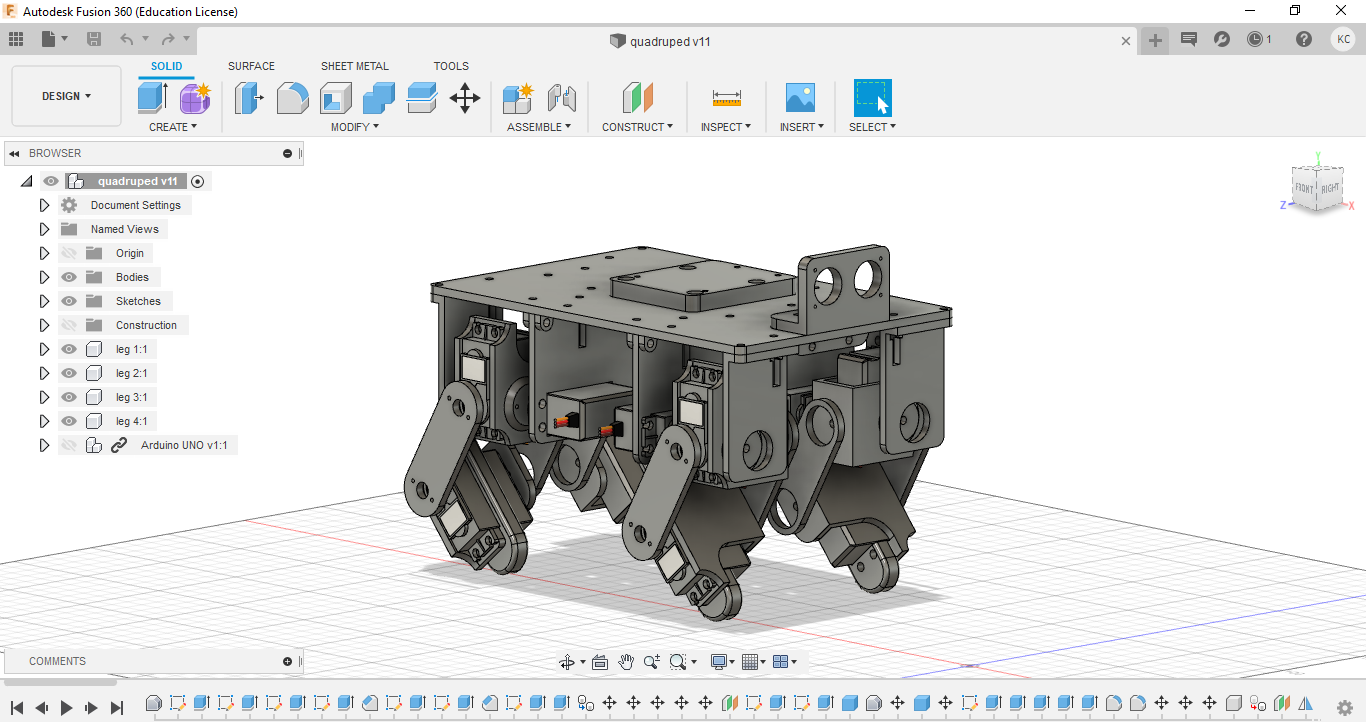Open the DESIGN workspace dropdown
1366x722 pixels.
[66, 95]
